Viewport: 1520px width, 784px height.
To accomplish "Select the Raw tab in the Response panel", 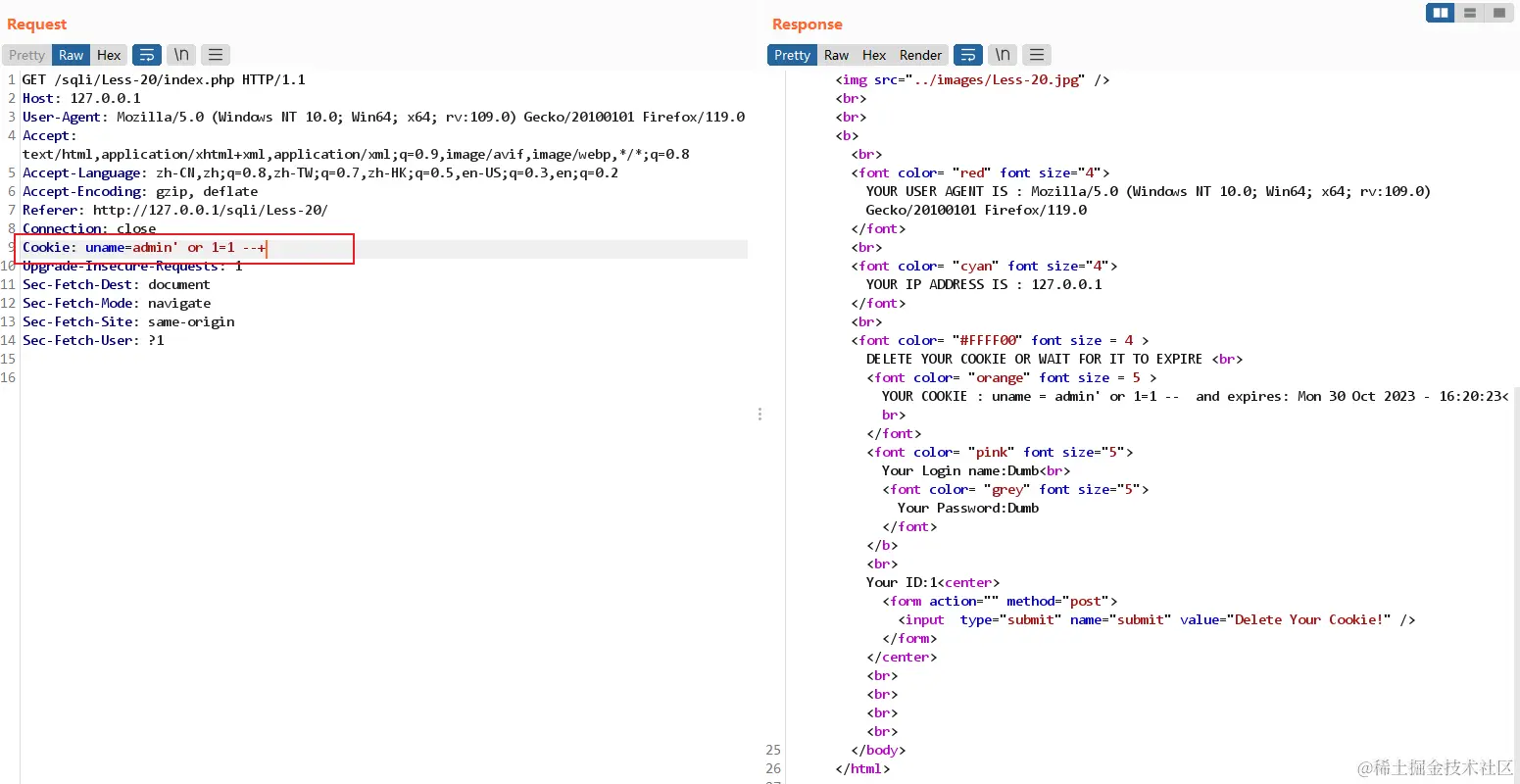I will coord(836,55).
